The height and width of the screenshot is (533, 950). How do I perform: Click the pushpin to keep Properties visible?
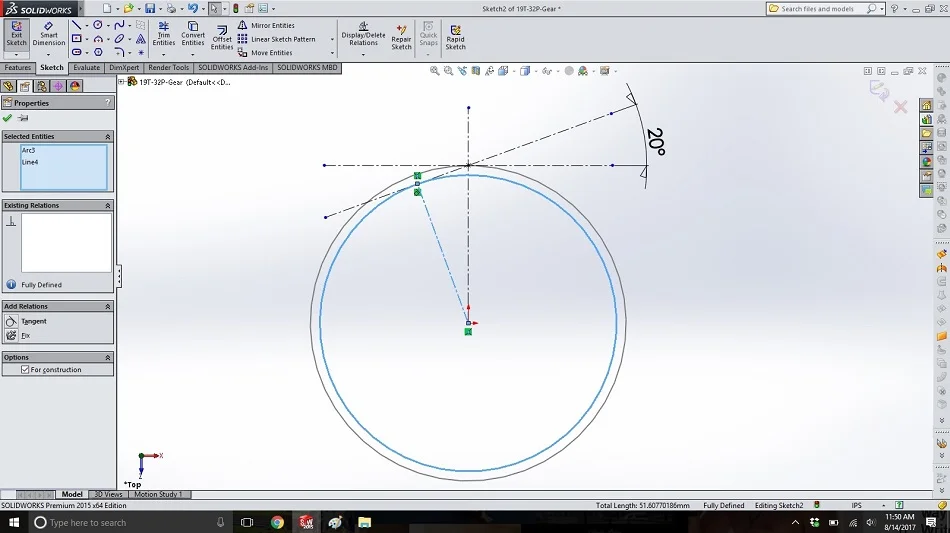pos(23,118)
